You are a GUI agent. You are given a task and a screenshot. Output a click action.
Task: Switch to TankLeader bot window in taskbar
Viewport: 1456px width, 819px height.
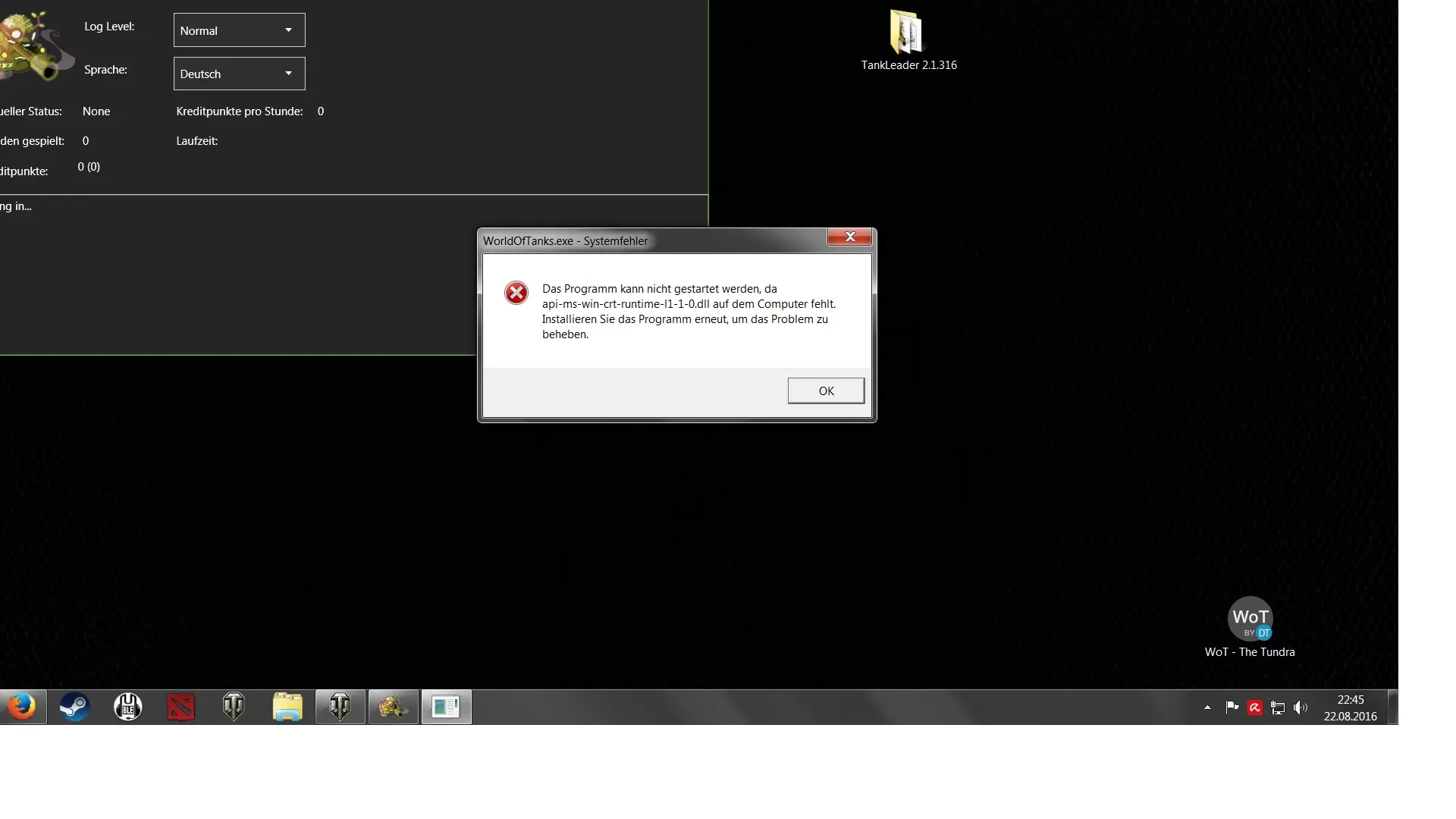click(x=394, y=707)
